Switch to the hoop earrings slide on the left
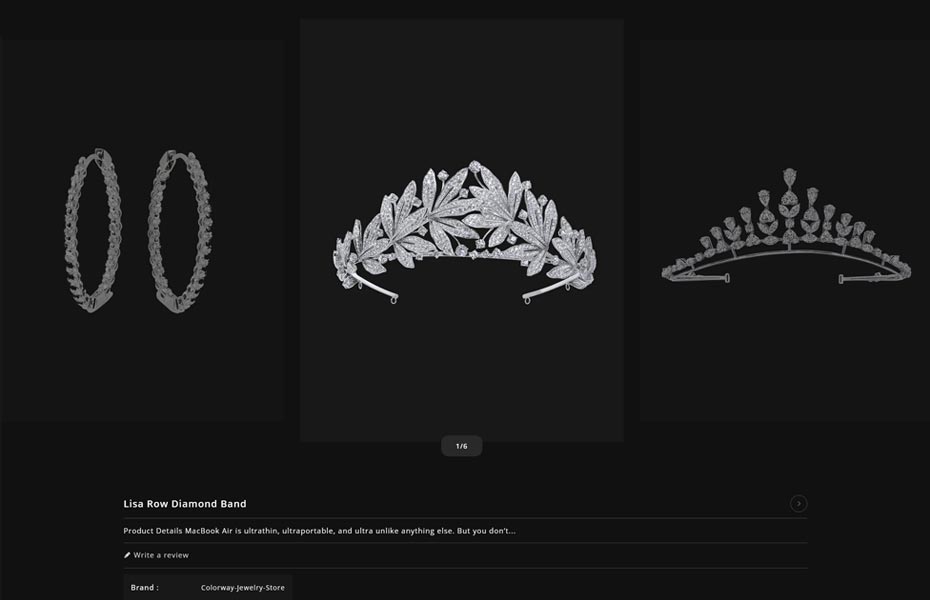930x600 pixels. click(x=141, y=230)
